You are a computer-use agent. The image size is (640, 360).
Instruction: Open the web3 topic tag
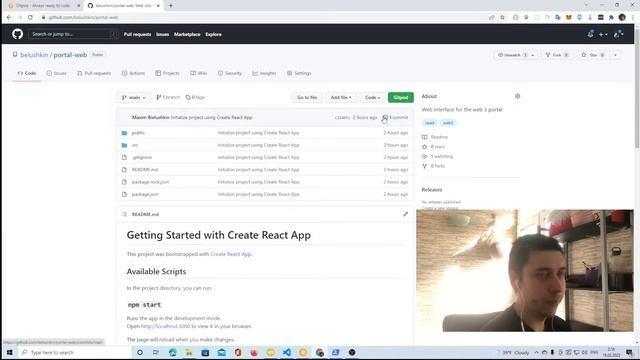coord(448,123)
